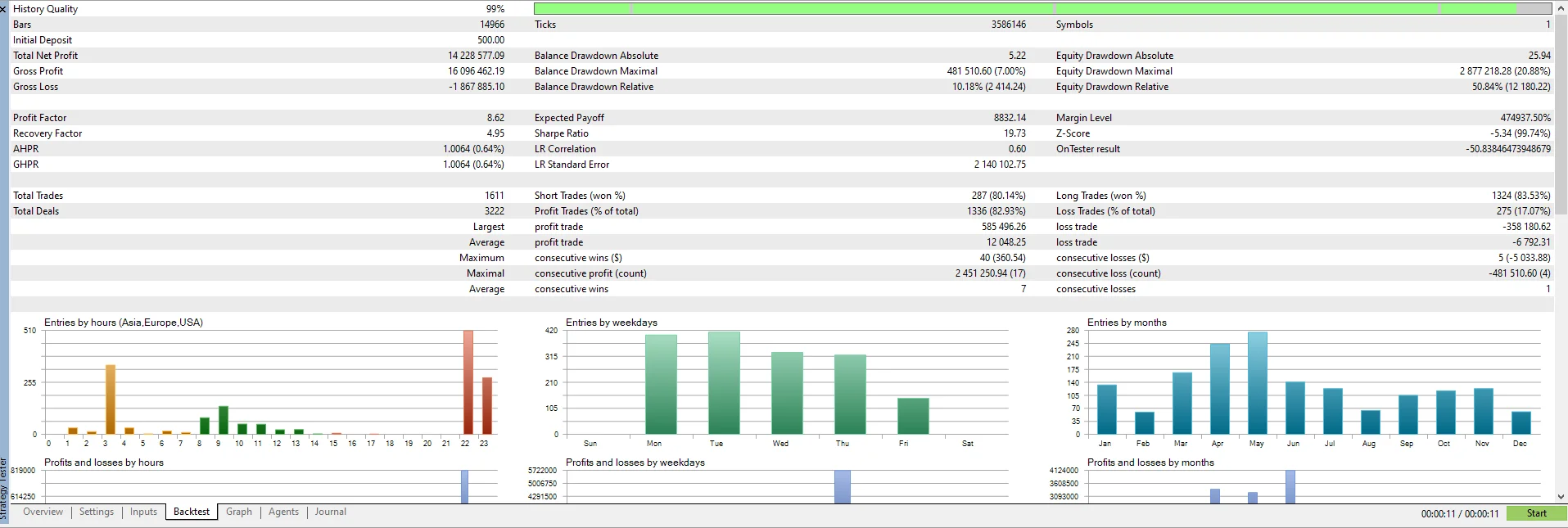Click the green History Quality progress bar
Screen dimensions: 1568x528
(x=1042, y=8)
